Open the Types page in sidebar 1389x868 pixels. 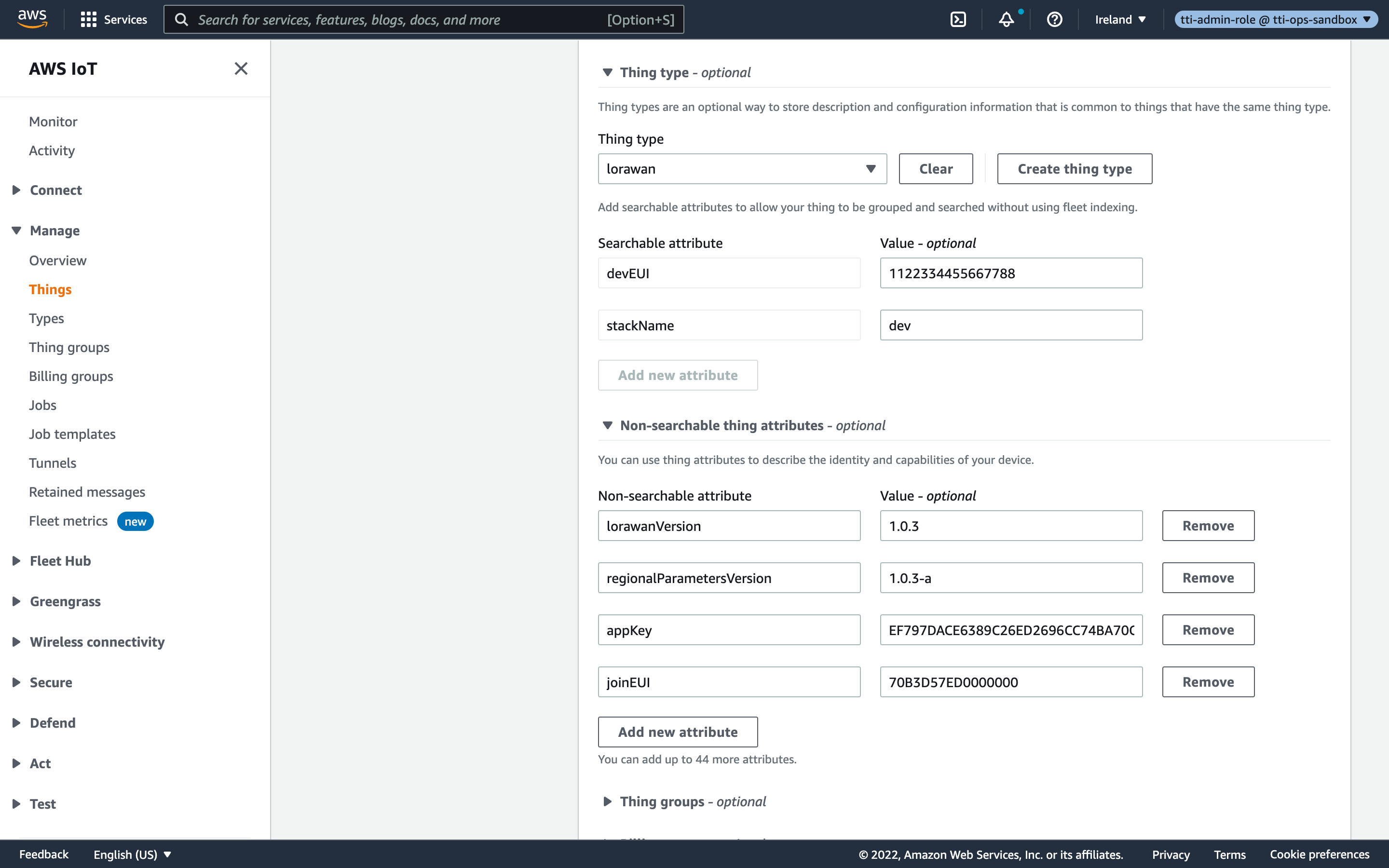[46, 318]
